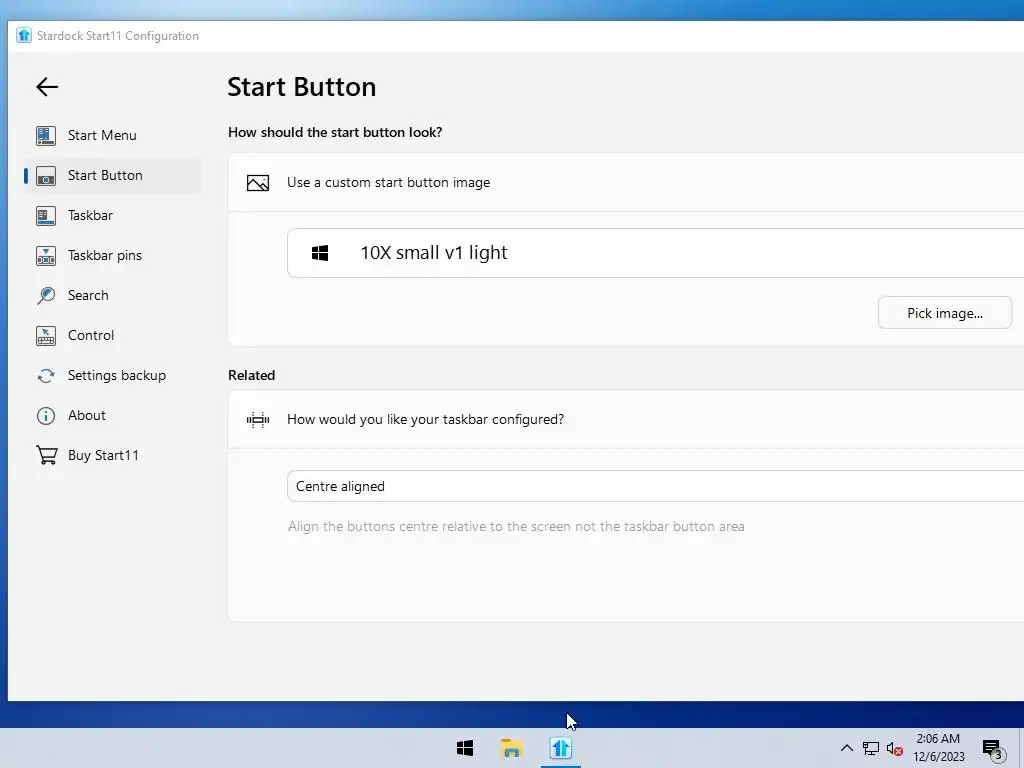The image size is (1024, 768).
Task: Click the taskbar alignment icon
Action: coord(258,419)
